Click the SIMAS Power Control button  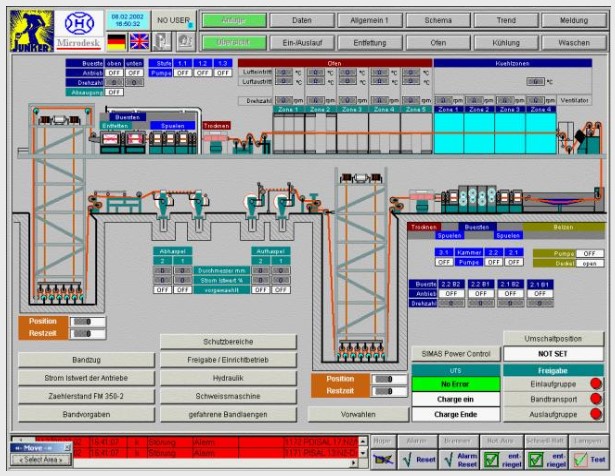(x=452, y=353)
